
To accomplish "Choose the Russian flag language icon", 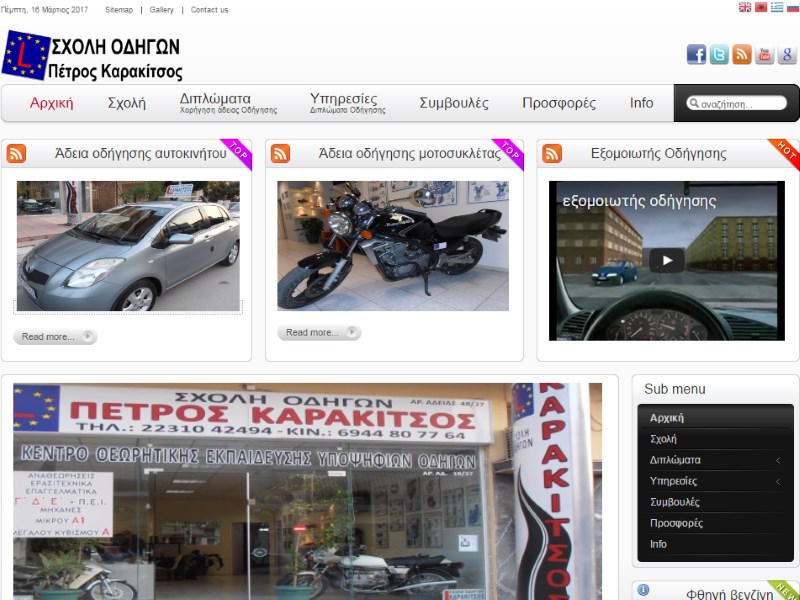I will (x=793, y=8).
